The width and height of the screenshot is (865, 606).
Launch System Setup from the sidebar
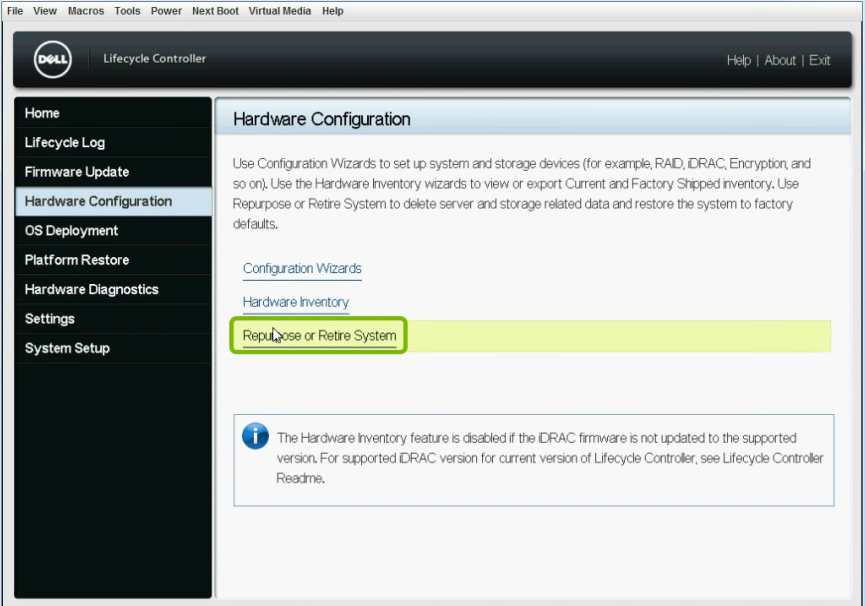[64, 347]
